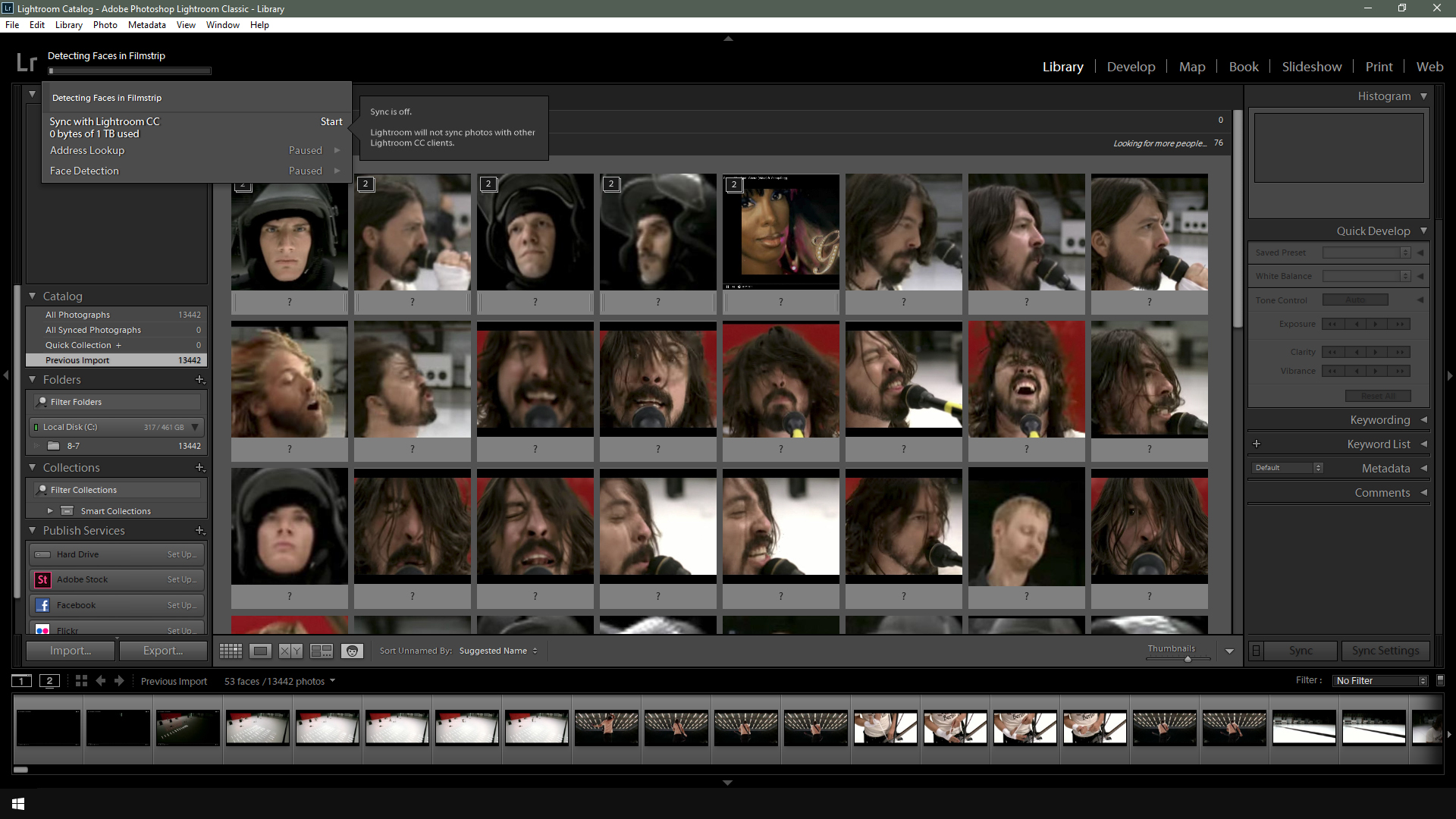Collapse the Publish Services panel
This screenshot has width=1456, height=819.
(33, 530)
